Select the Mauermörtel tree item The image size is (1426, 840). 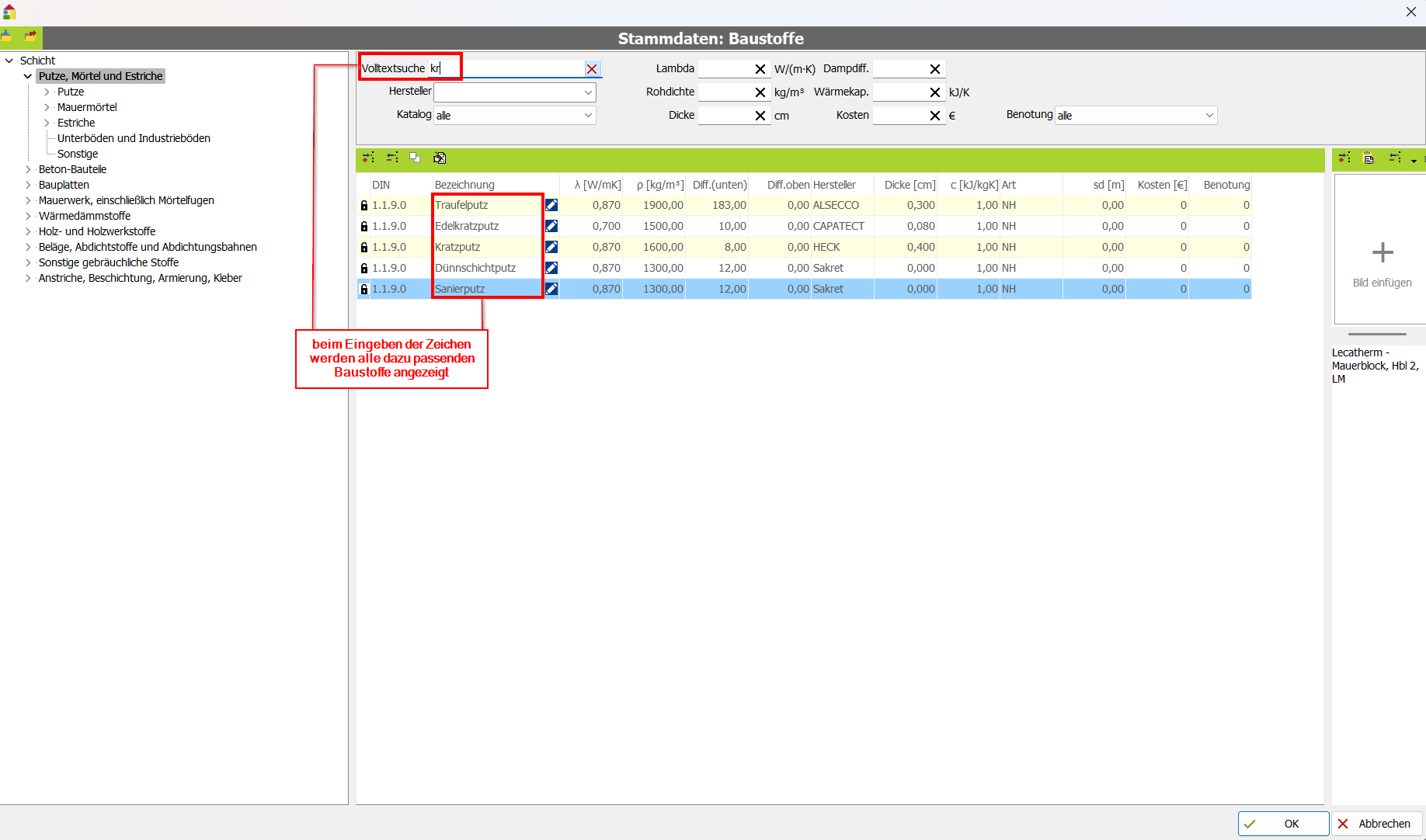[x=87, y=107]
